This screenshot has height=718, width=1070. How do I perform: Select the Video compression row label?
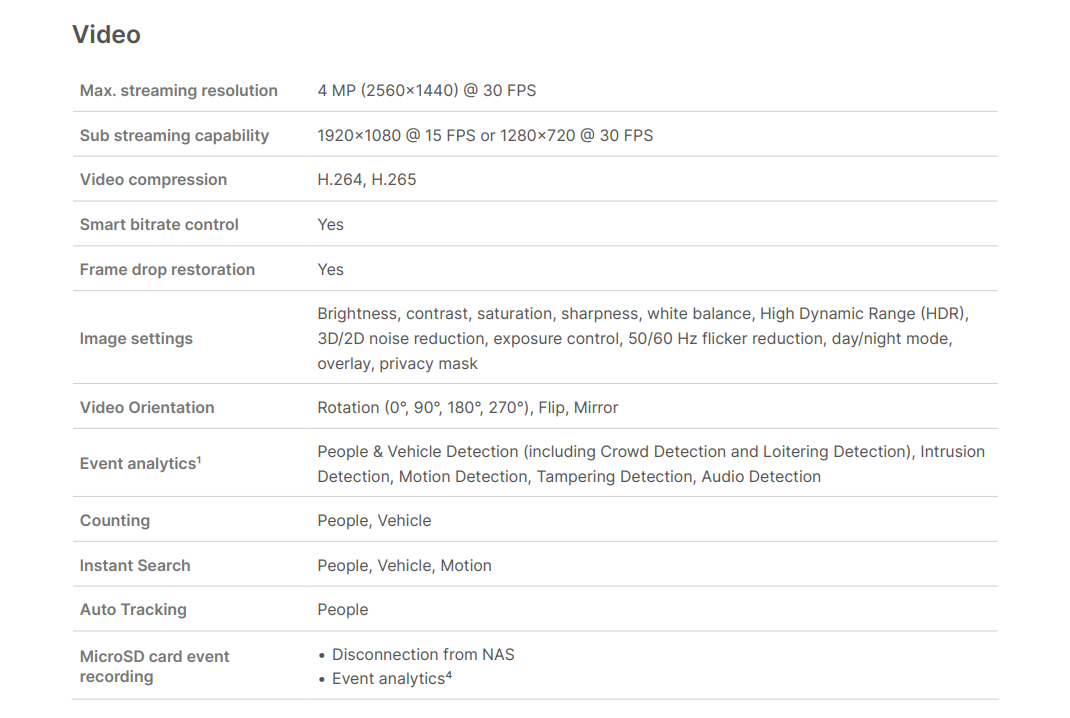(153, 180)
